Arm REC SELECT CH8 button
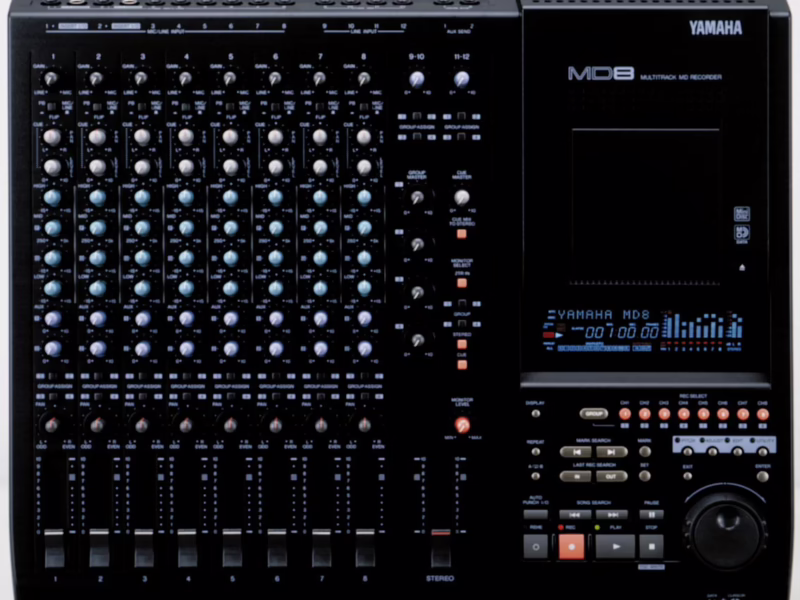 click(x=763, y=414)
